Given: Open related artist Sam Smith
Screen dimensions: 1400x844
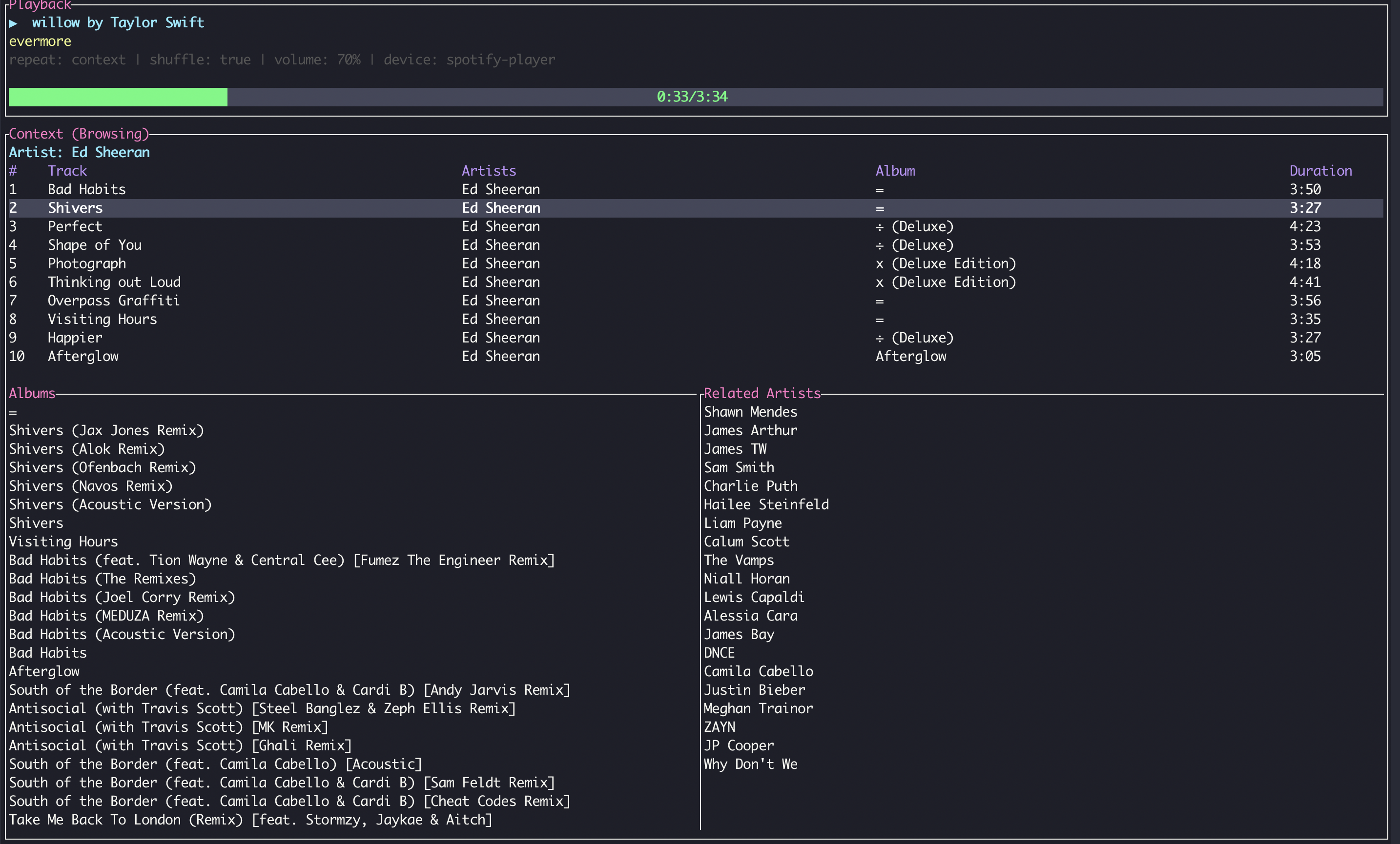Looking at the screenshot, I should (739, 468).
